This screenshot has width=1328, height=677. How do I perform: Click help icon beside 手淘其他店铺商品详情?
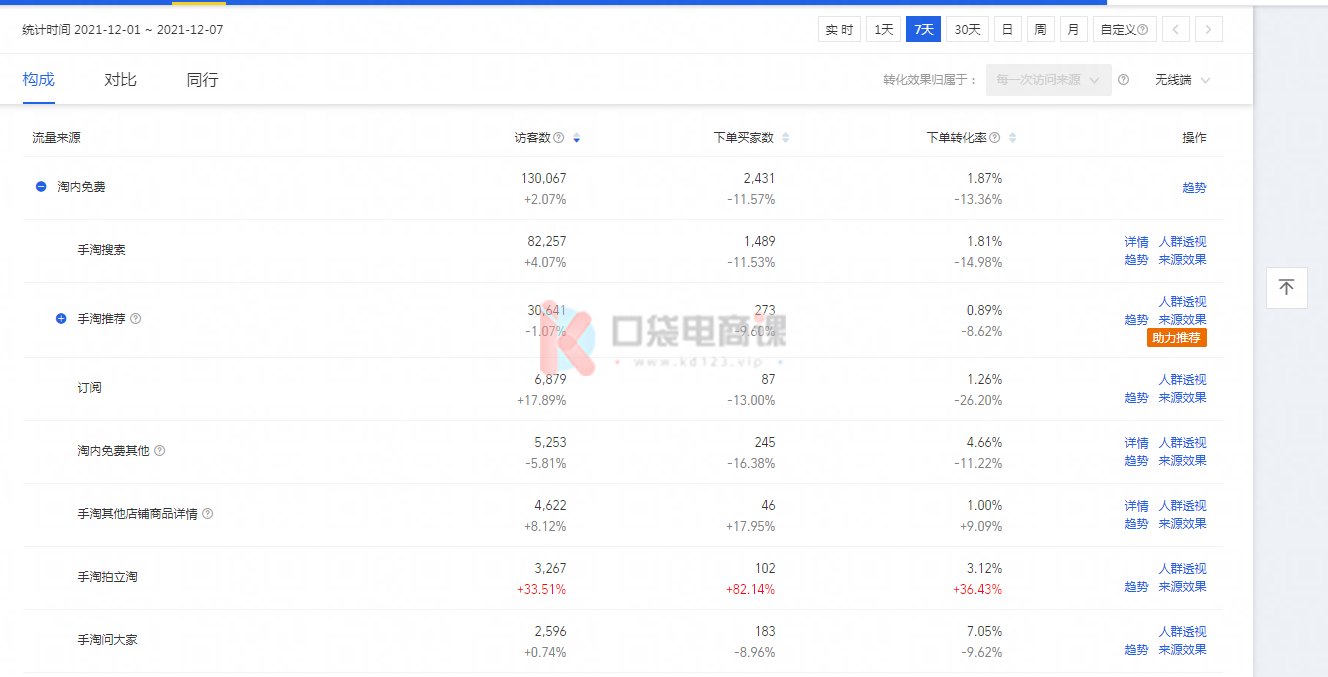[x=208, y=514]
